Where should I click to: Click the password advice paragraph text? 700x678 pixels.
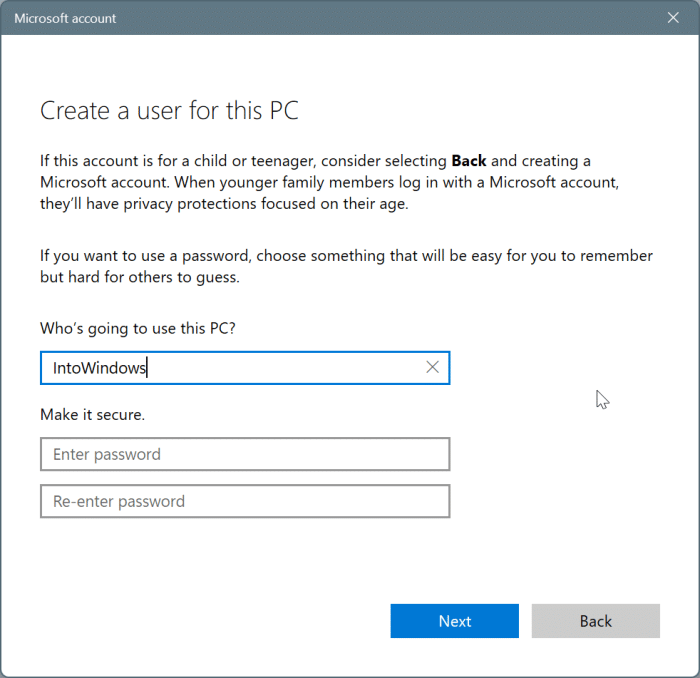coord(346,266)
